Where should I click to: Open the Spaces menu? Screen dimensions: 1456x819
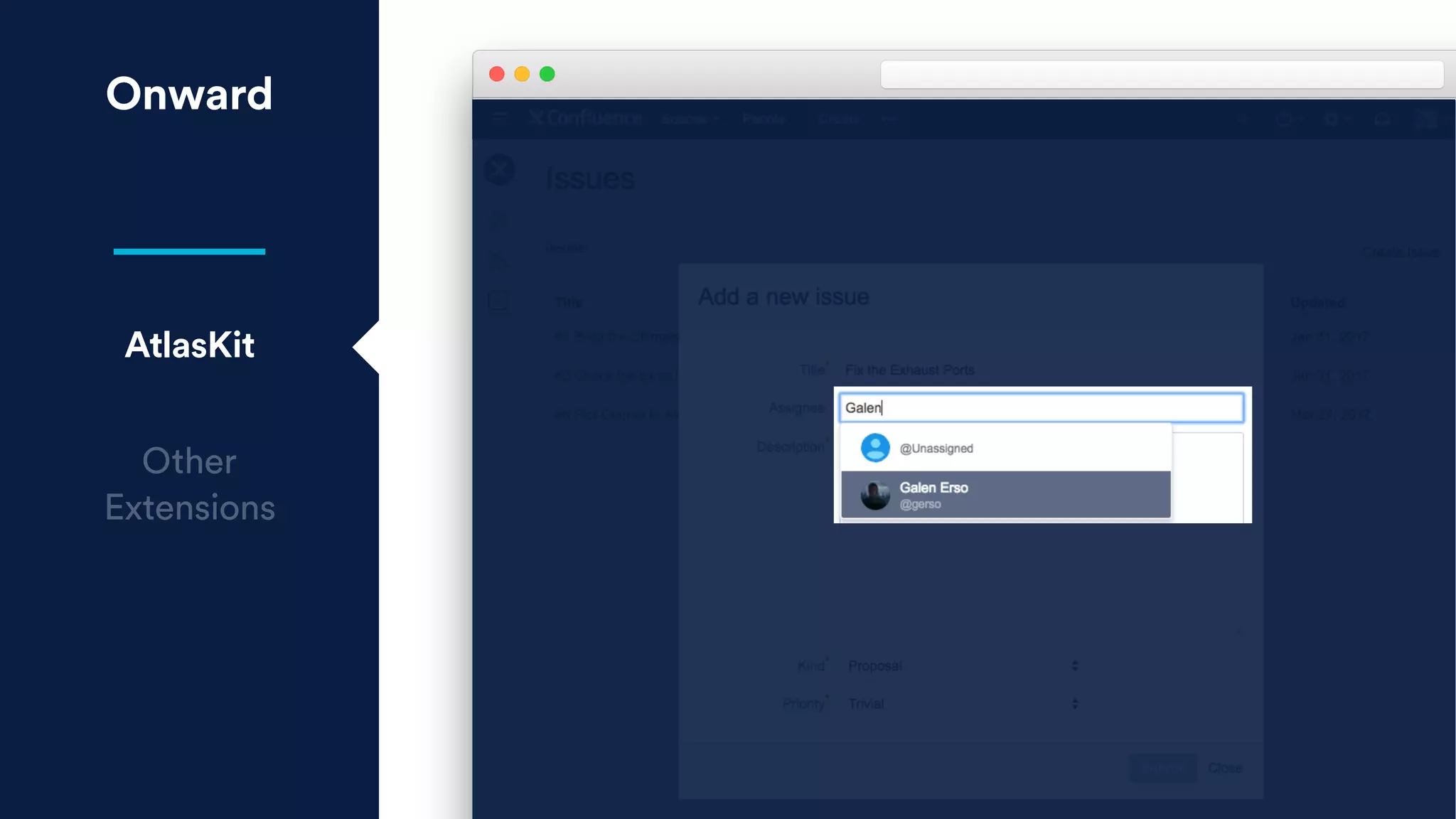[x=690, y=119]
